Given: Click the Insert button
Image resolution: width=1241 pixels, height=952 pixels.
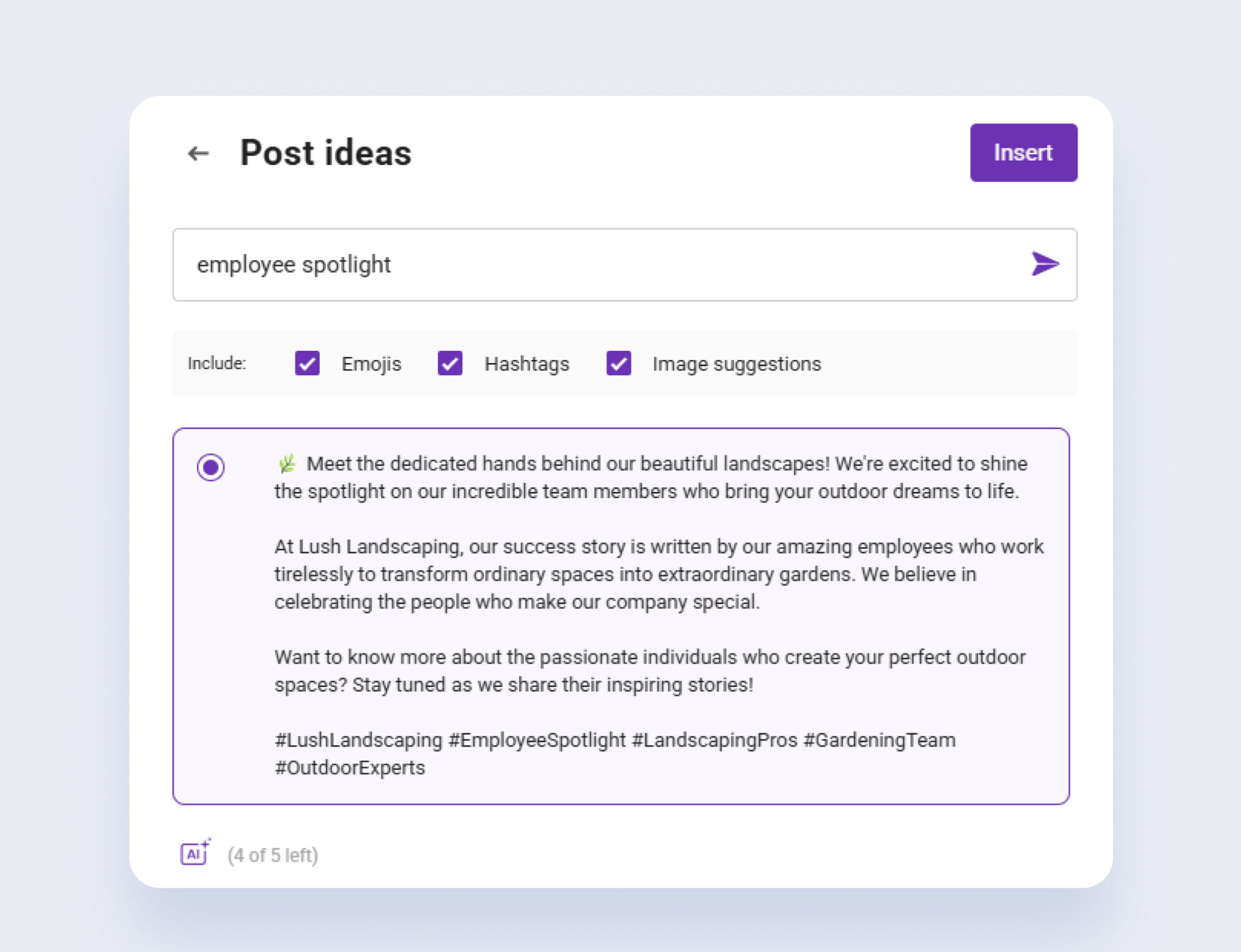Looking at the screenshot, I should 1023,152.
